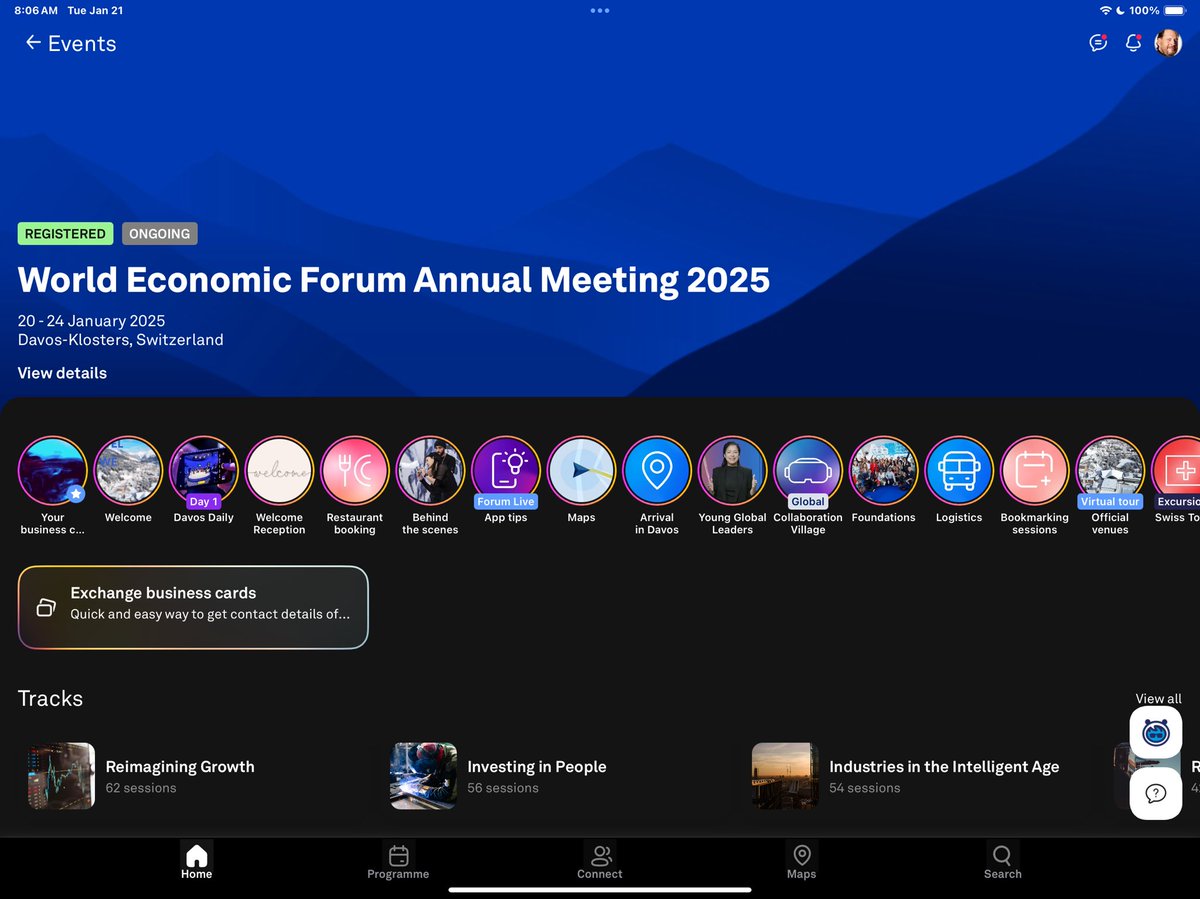Open the Logistics bus story
The height and width of the screenshot is (899, 1200).
959,470
